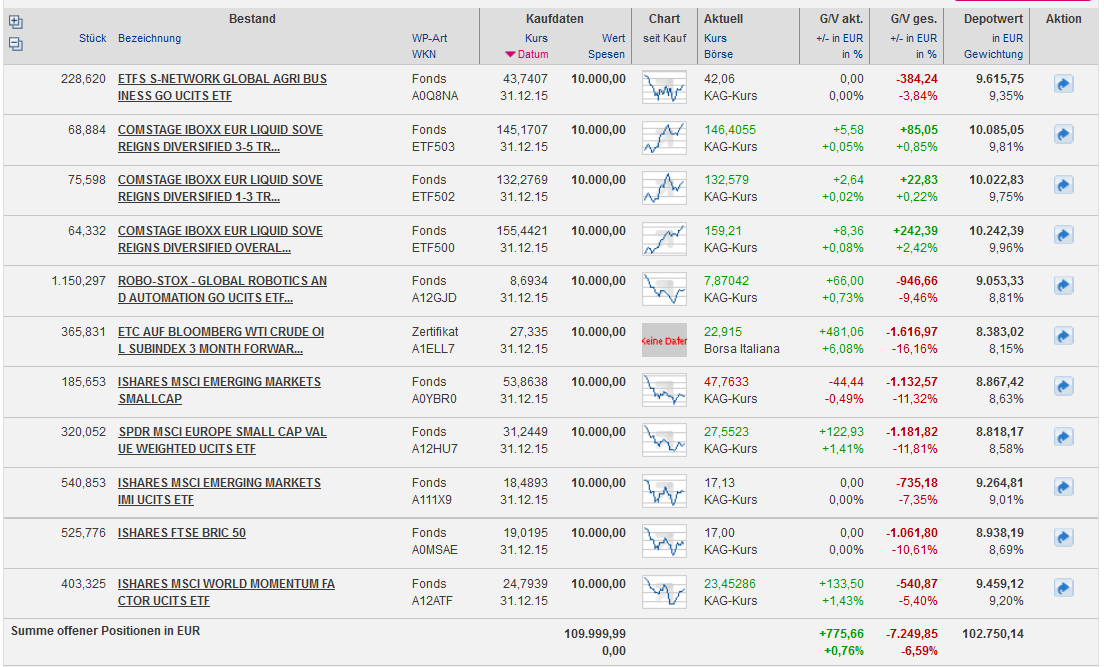Viewport: 1104px width, 667px height.
Task: Open ISHARES FTSE BRIC 50 fund link
Action: point(181,533)
